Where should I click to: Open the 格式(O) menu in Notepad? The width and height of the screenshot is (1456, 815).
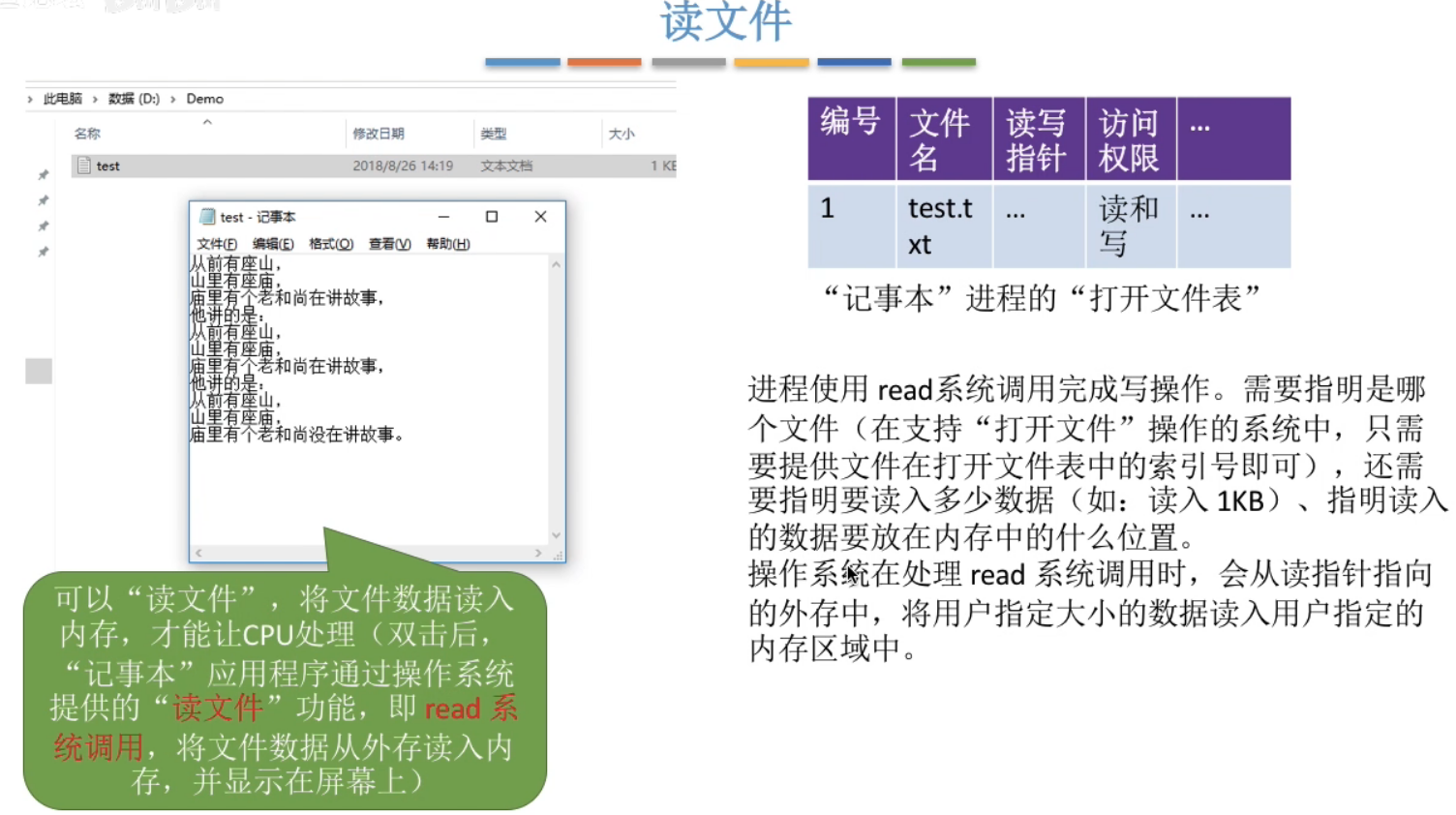point(331,244)
